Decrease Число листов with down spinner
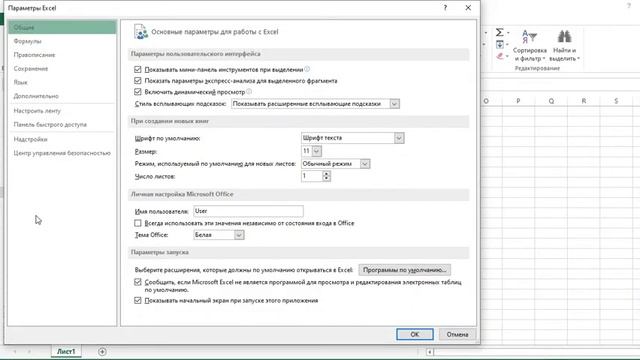Image resolution: width=640 pixels, height=360 pixels. tap(326, 178)
